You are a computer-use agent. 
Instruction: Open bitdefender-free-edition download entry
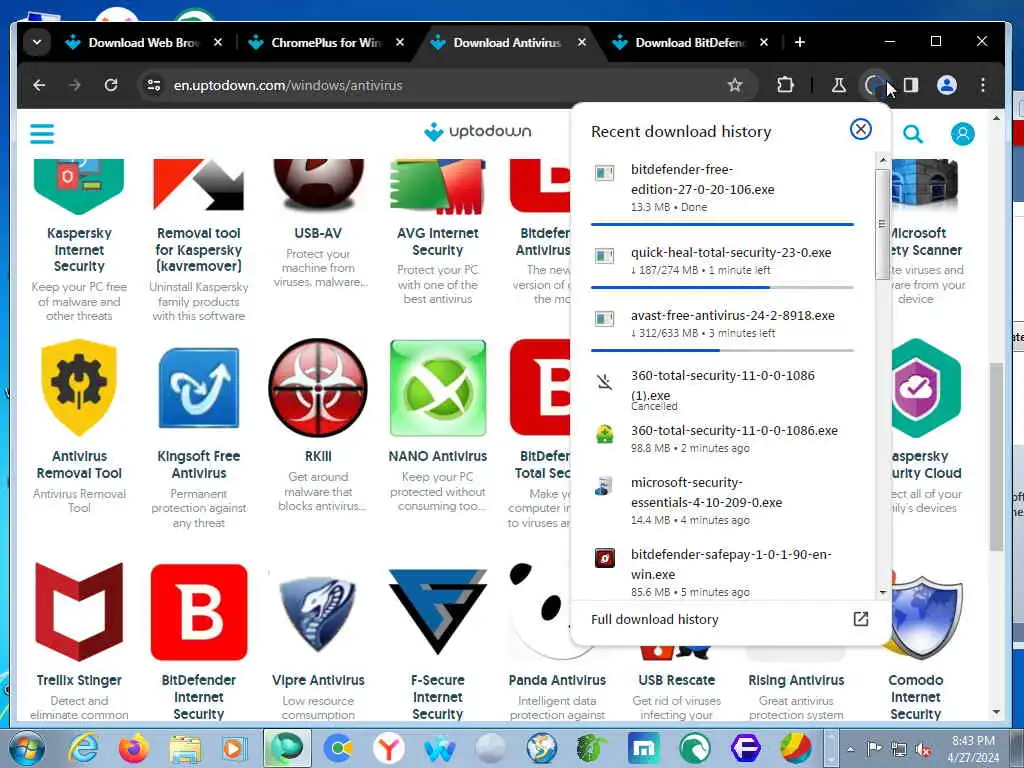click(722, 188)
